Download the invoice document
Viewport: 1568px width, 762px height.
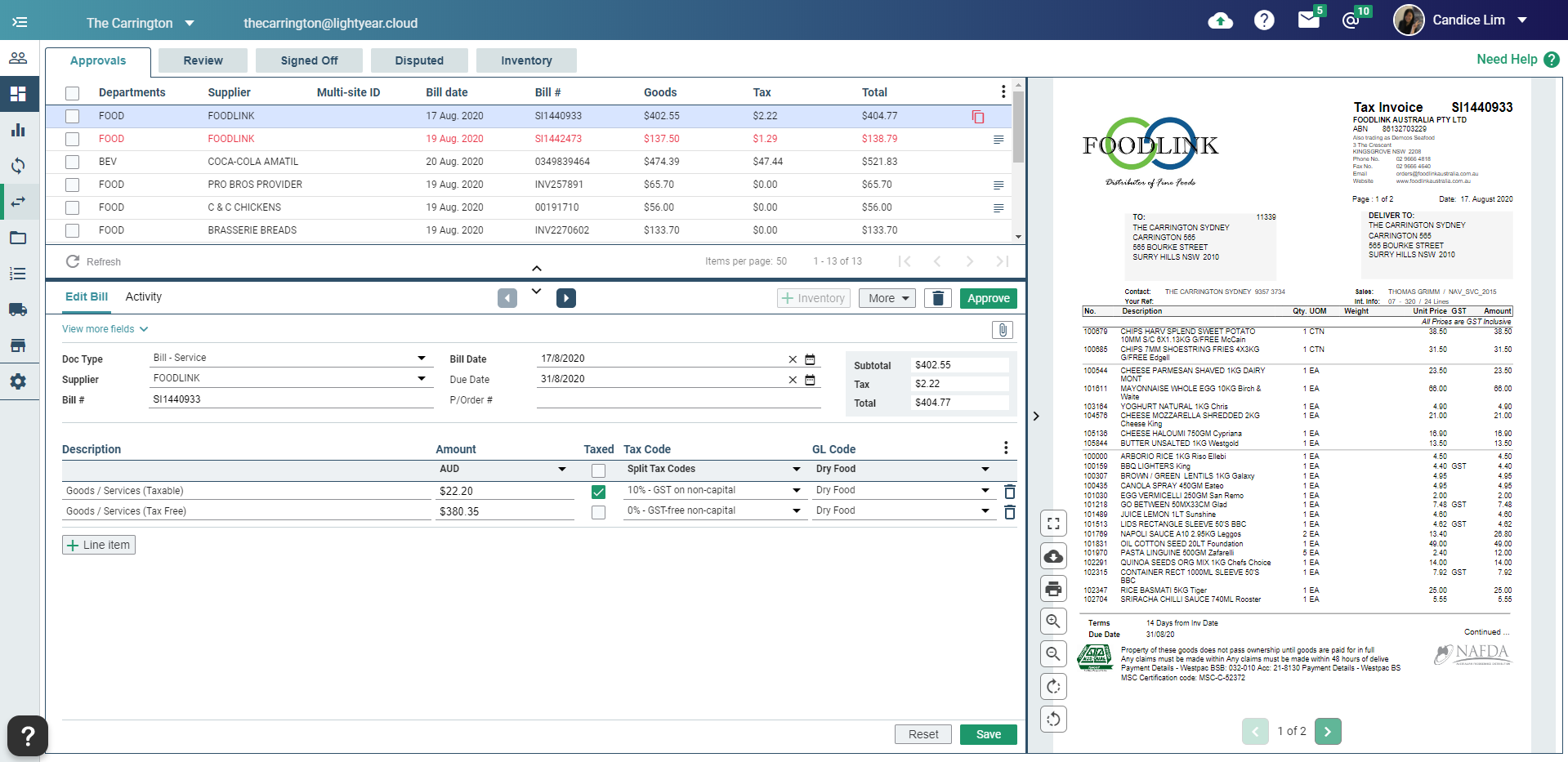1053,556
